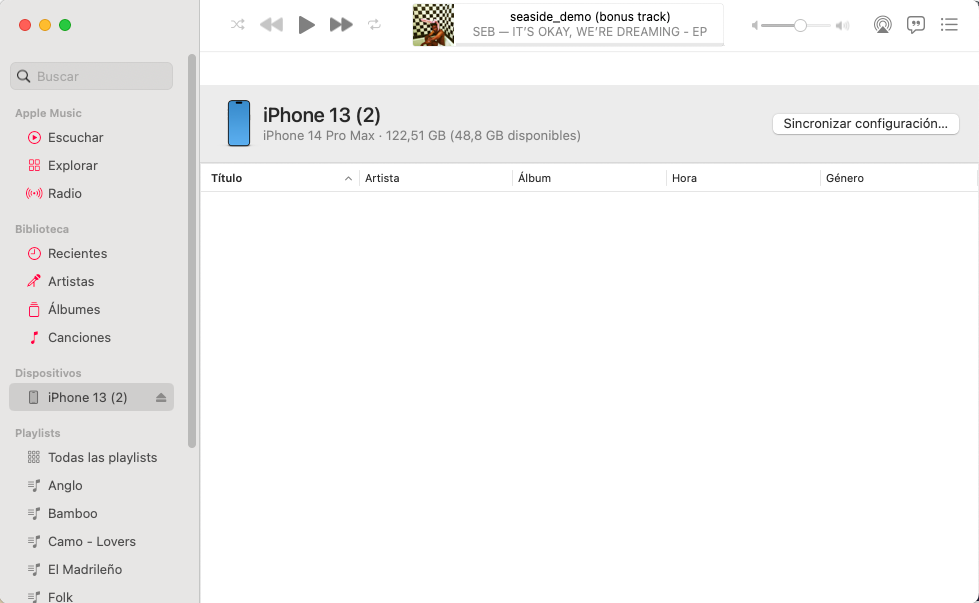Open the El Madrileño playlist
The image size is (979, 603).
coord(91,570)
